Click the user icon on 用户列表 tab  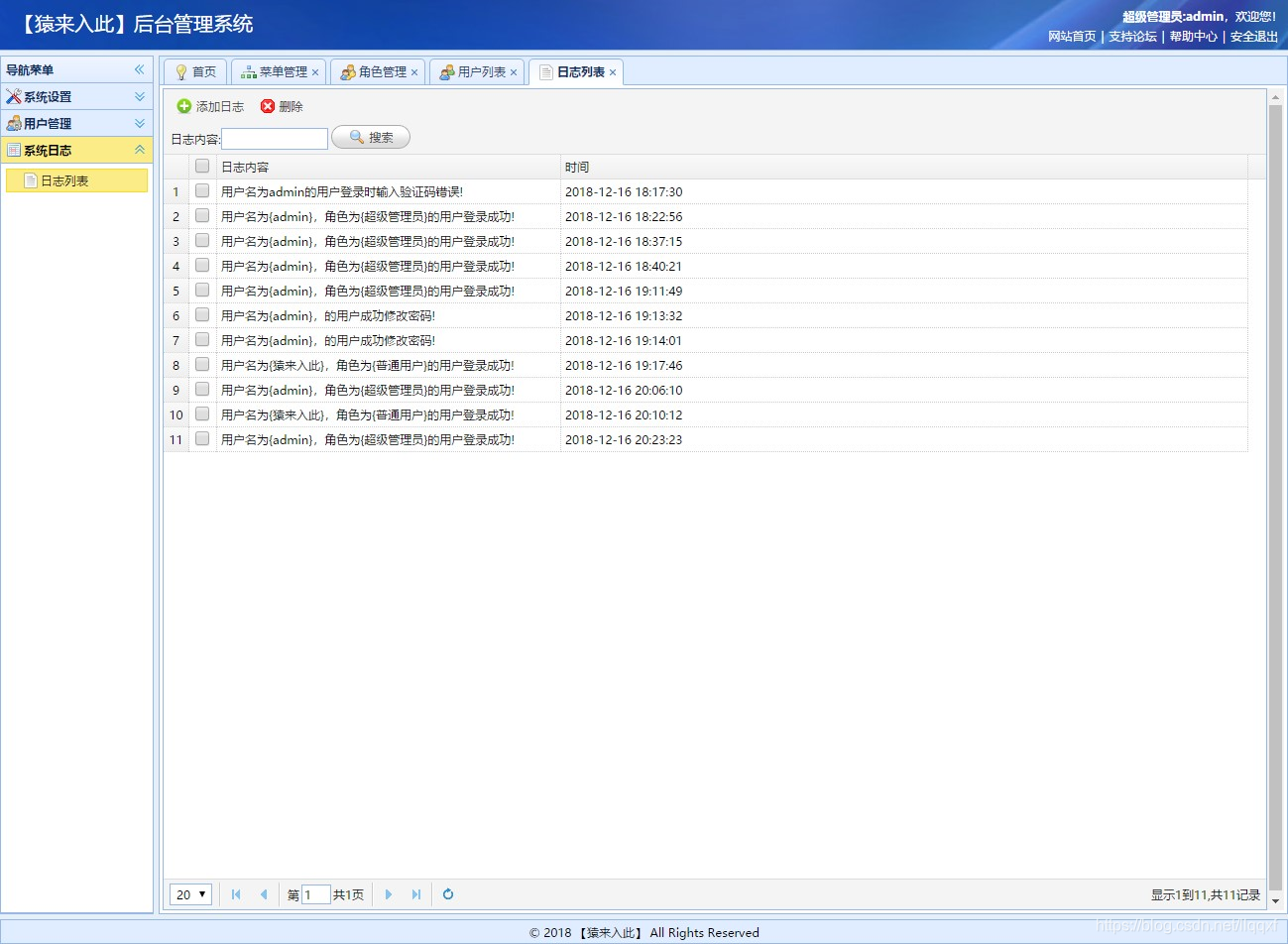coord(447,72)
